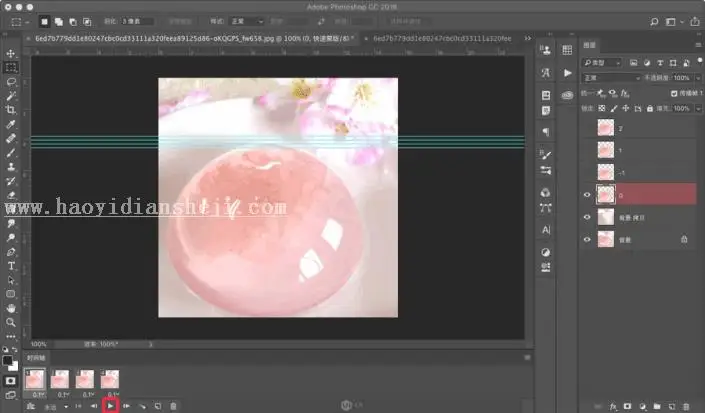Select the Rectangular Marquee tool
705x413 pixels.
(x=11, y=67)
